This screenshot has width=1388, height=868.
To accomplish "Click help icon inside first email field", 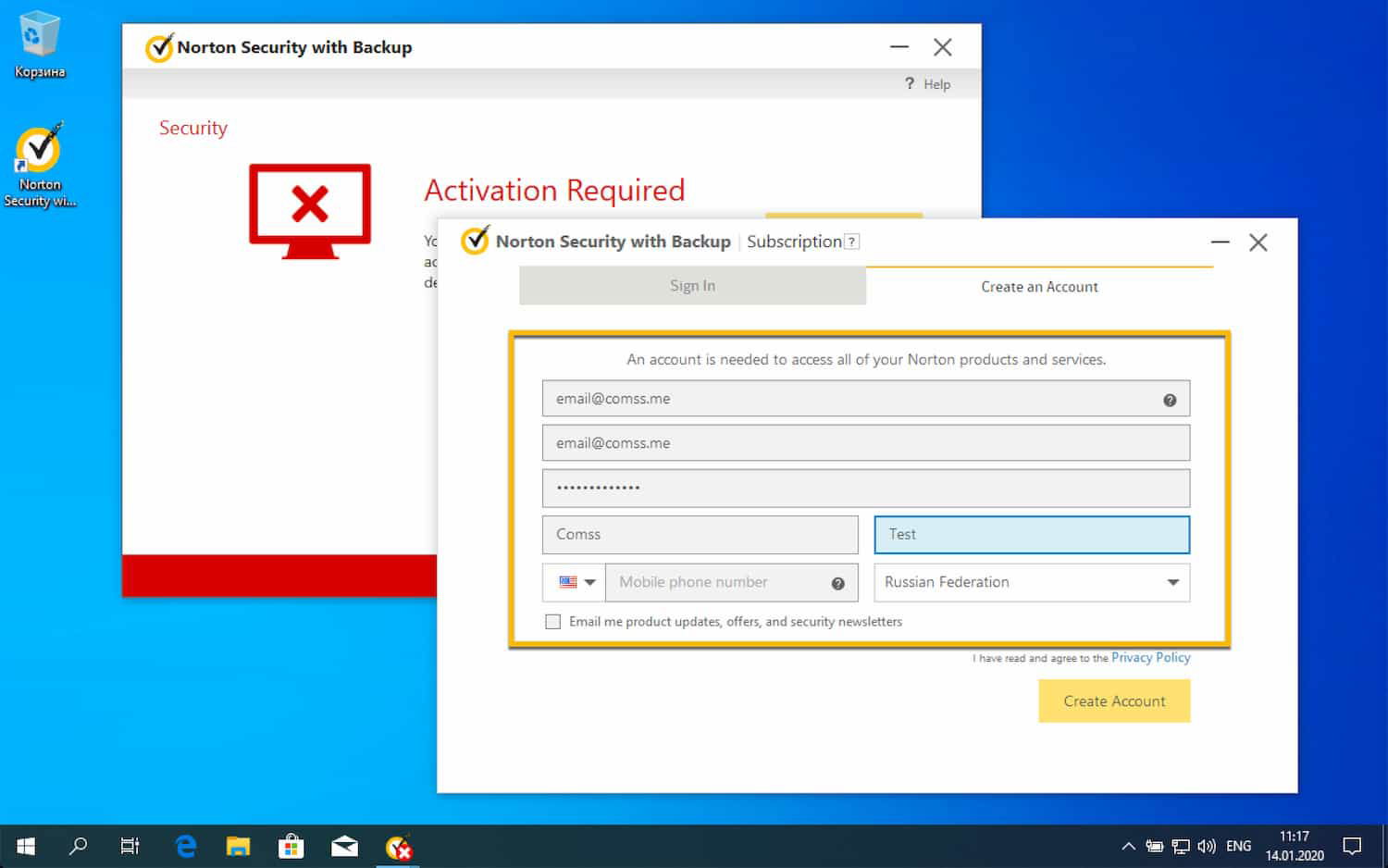I will pos(1170,400).
